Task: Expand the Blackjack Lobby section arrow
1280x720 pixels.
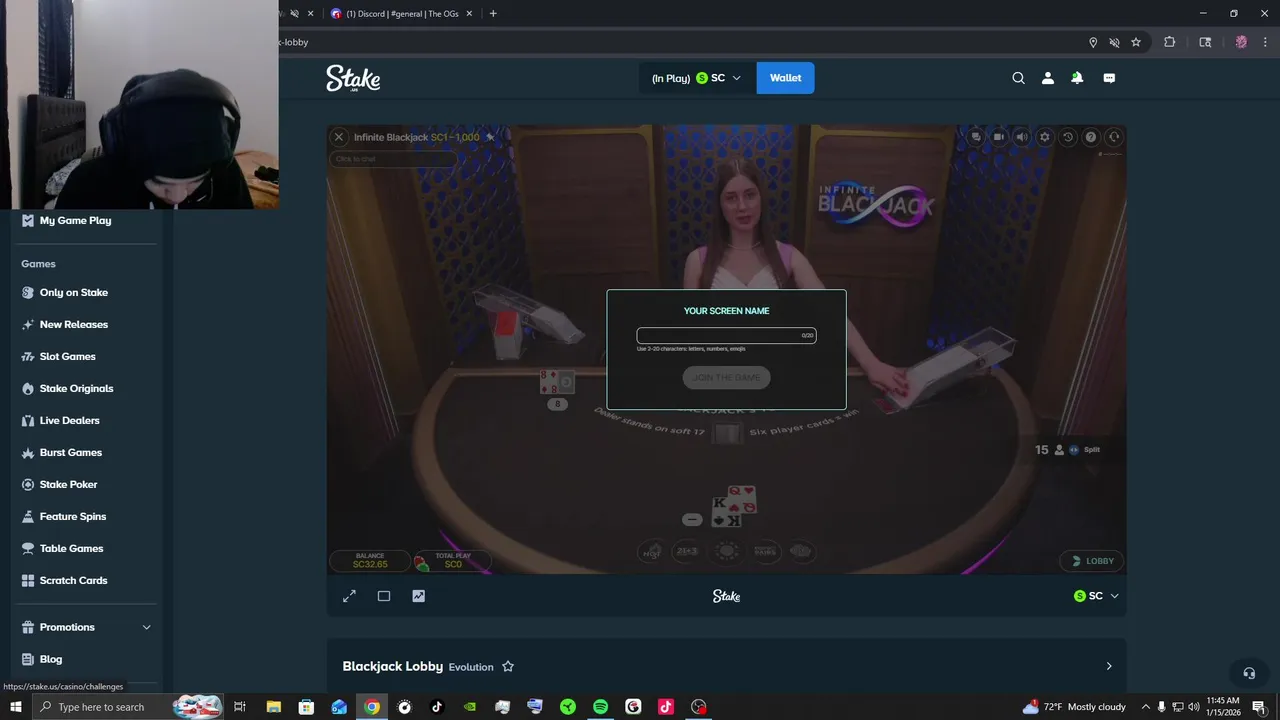Action: pos(1108,666)
